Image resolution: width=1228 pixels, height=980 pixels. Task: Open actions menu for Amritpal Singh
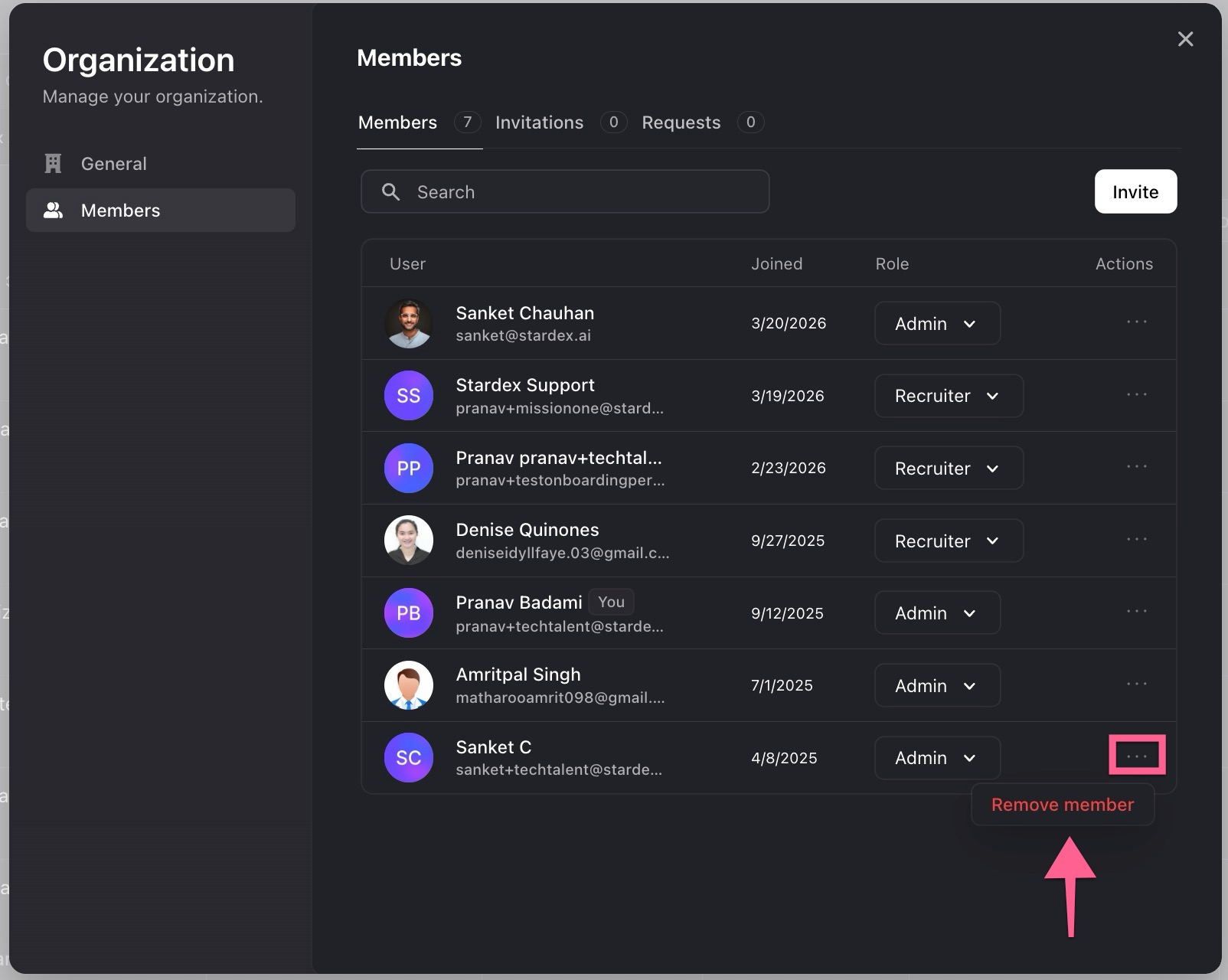(x=1137, y=684)
